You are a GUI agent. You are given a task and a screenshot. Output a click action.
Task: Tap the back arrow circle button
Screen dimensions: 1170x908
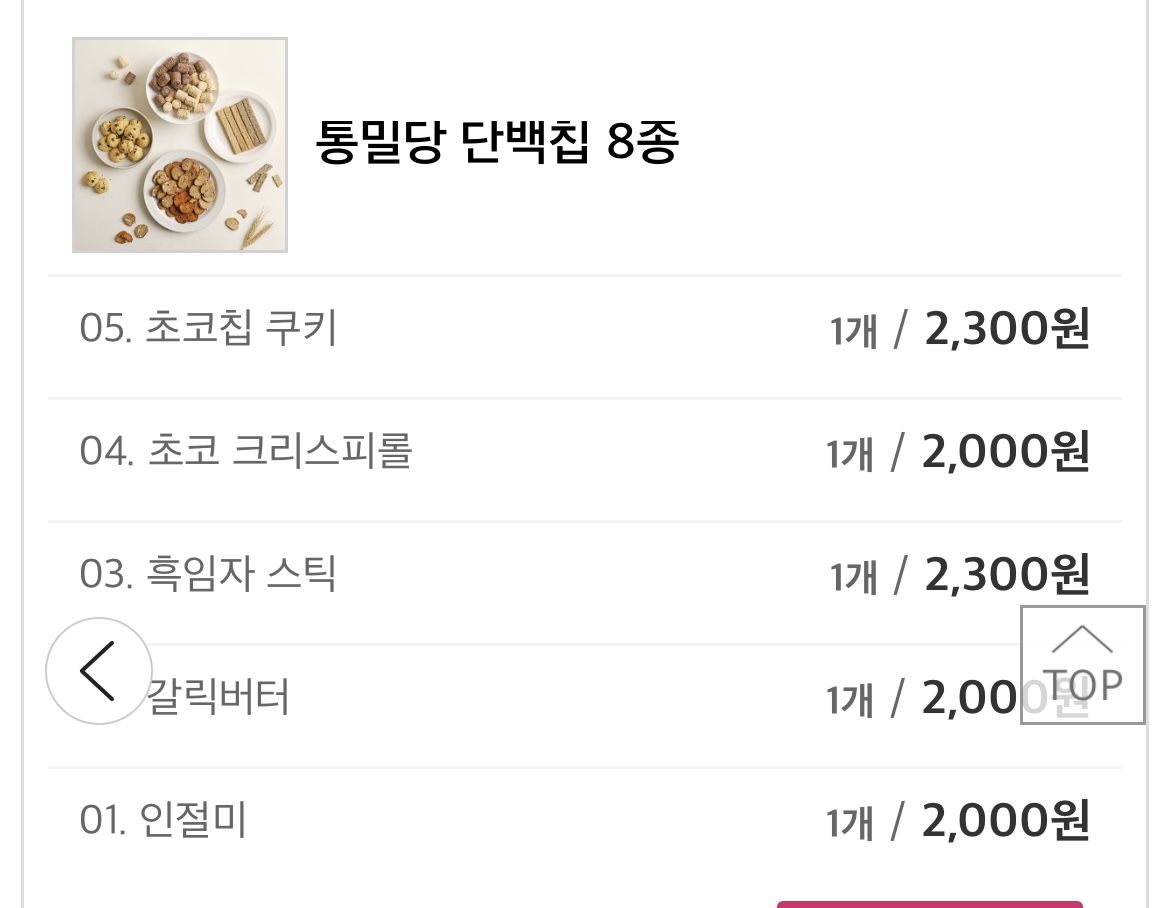tap(98, 671)
